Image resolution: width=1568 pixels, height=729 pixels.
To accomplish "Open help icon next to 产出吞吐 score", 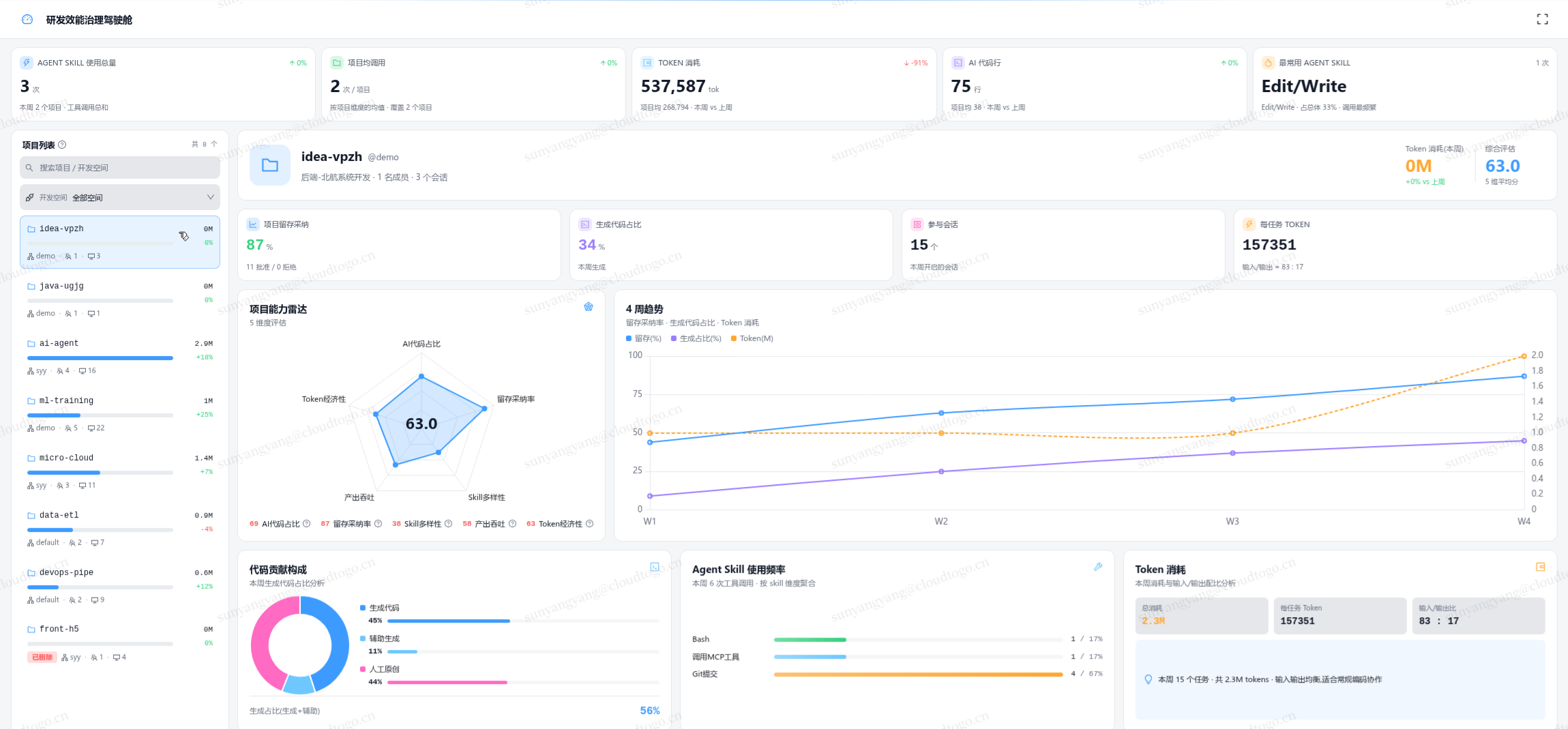I will point(512,524).
